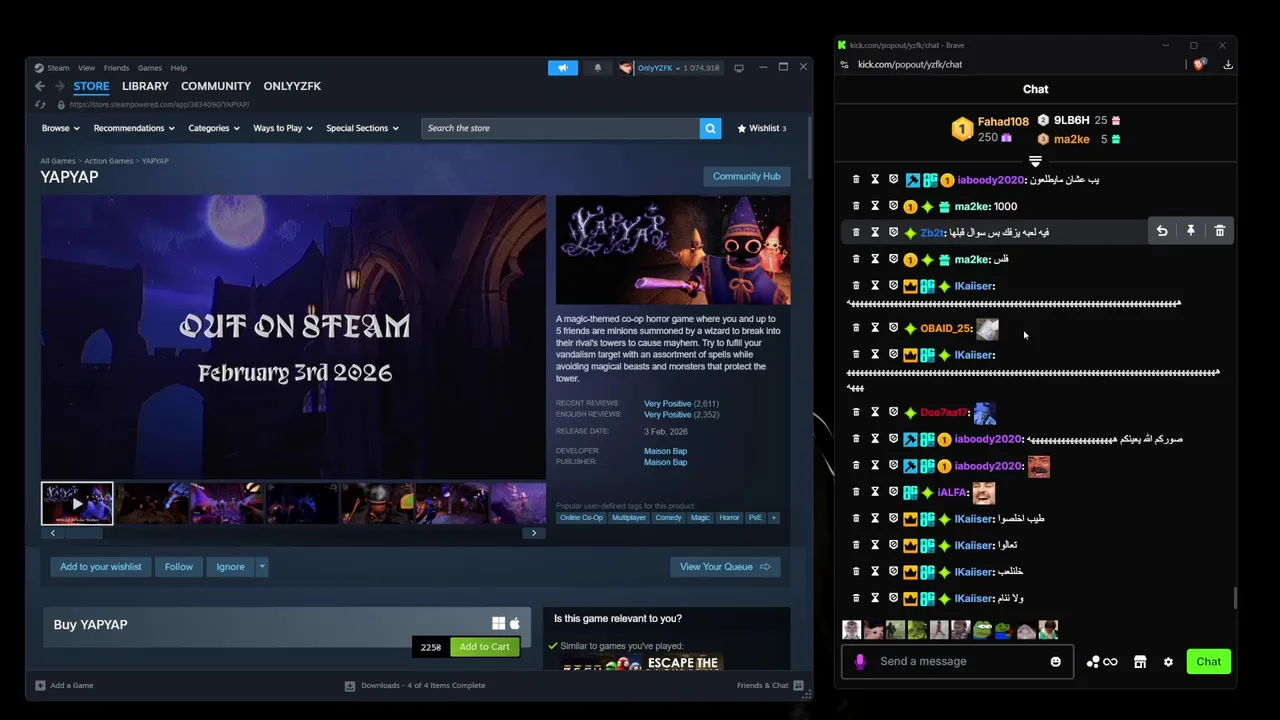
Task: Click the purple microphone icon in chat
Action: (x=860, y=661)
